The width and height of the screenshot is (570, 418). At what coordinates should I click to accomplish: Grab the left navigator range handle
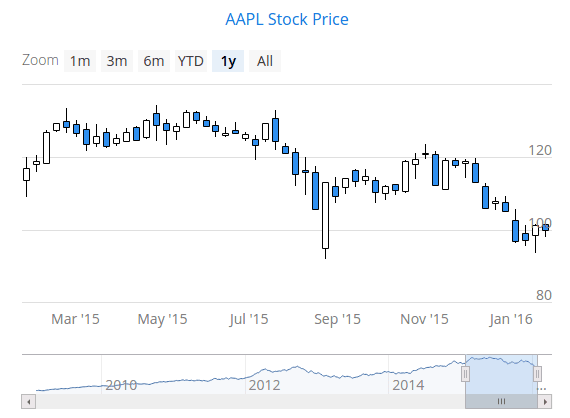(x=465, y=374)
